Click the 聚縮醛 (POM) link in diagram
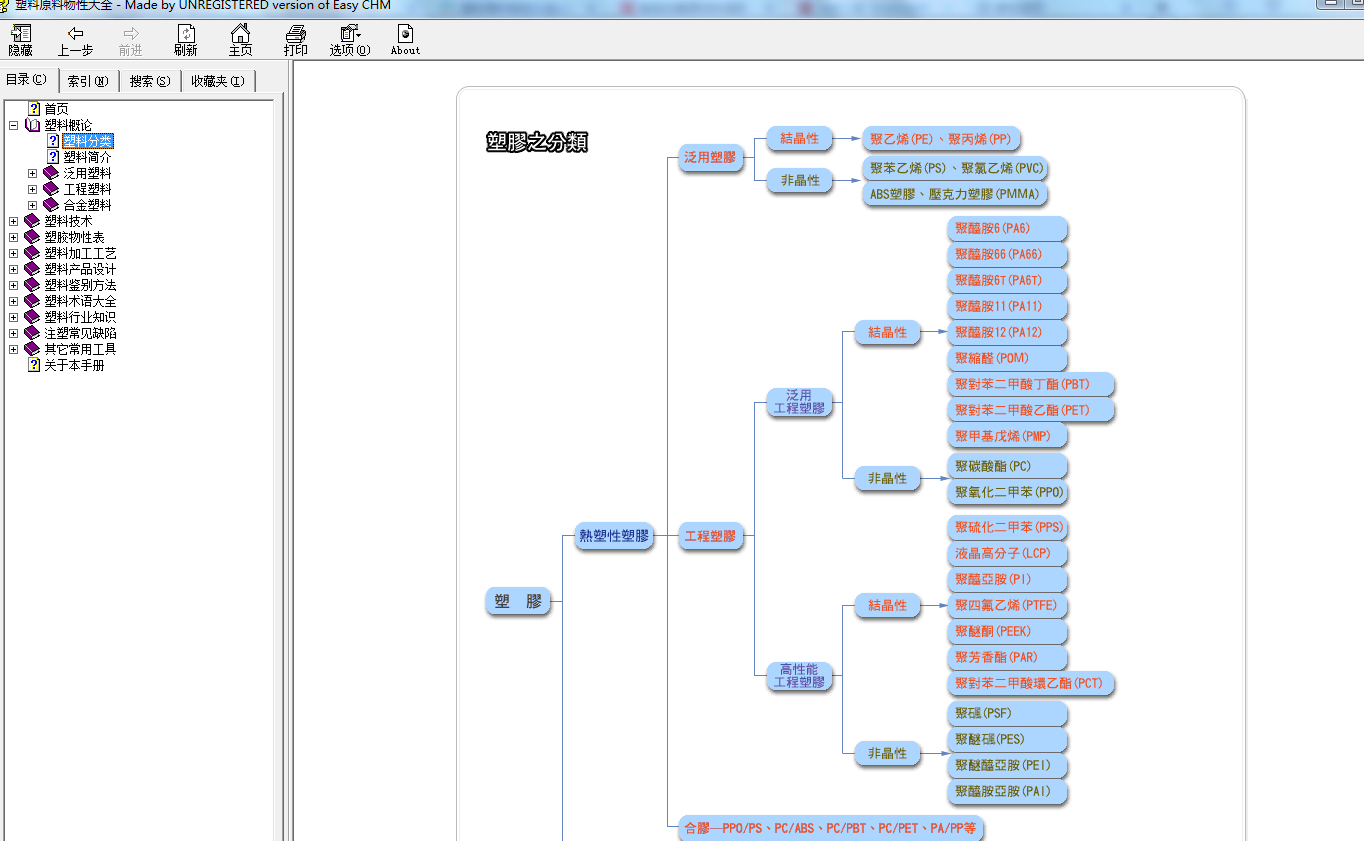 tap(991, 358)
